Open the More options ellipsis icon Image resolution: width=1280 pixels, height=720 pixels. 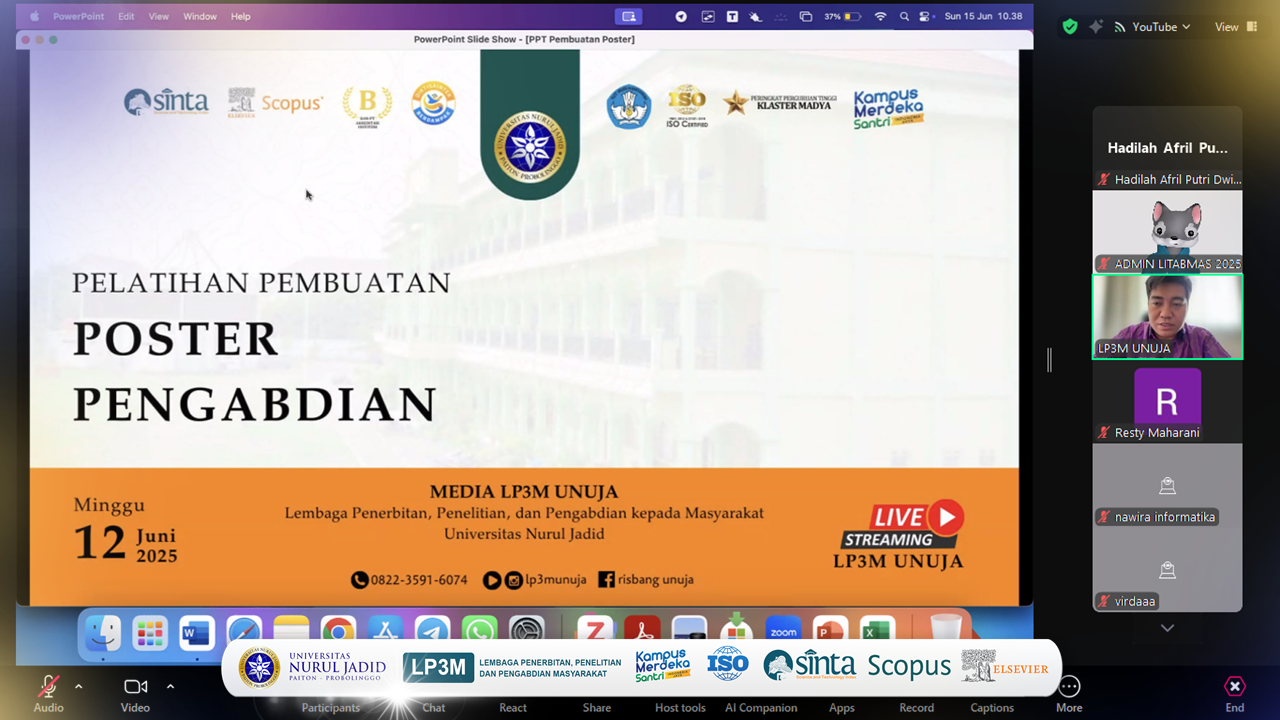point(1069,687)
